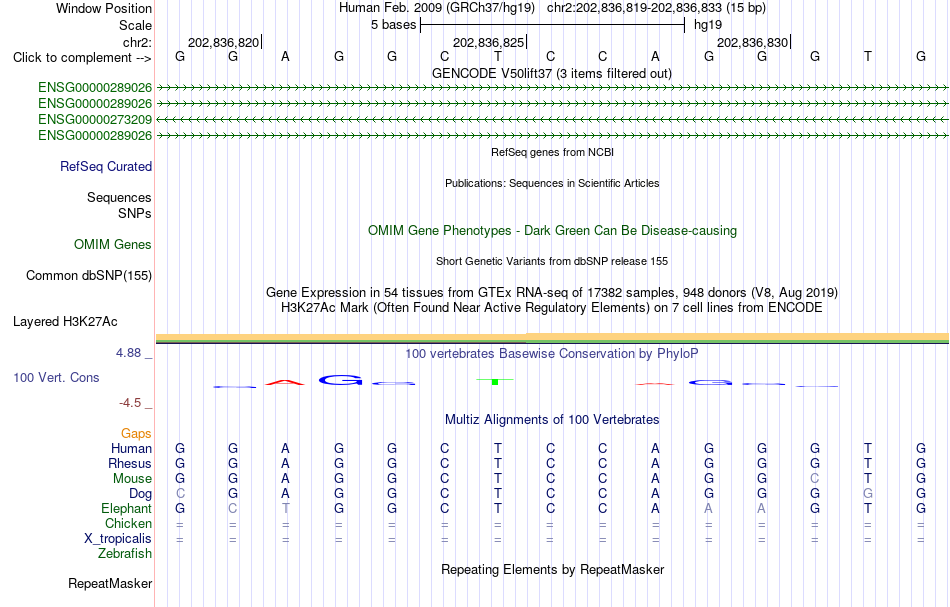This screenshot has height=607, width=950.
Task: Click the 202,836,825 position label
Action: (x=488, y=42)
